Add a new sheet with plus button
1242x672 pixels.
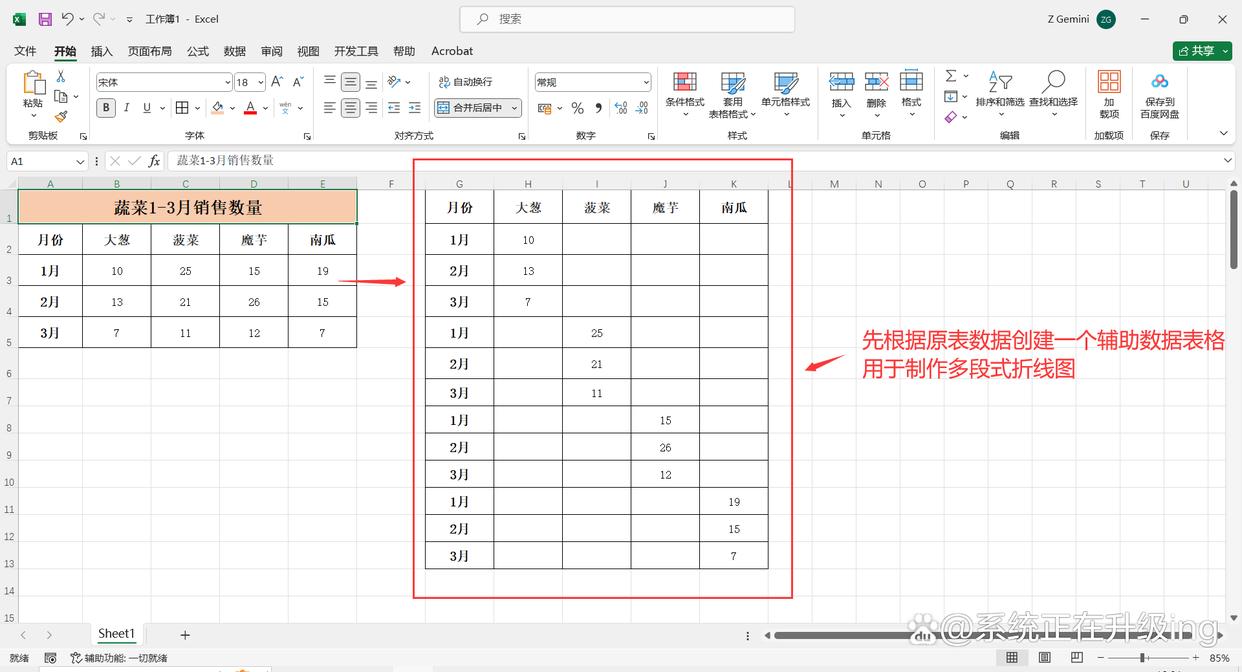pyautogui.click(x=185, y=635)
